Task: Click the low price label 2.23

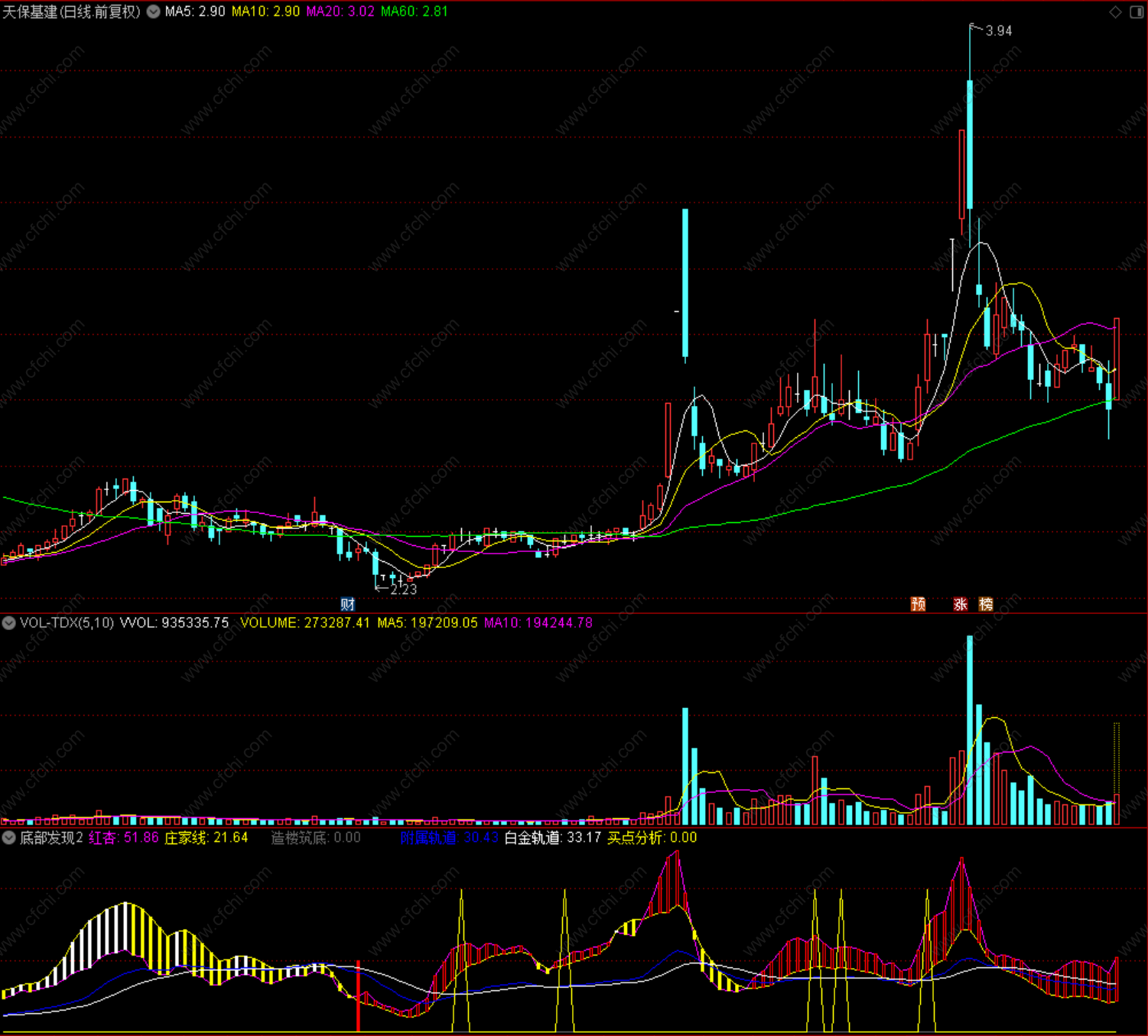Action: (x=404, y=589)
